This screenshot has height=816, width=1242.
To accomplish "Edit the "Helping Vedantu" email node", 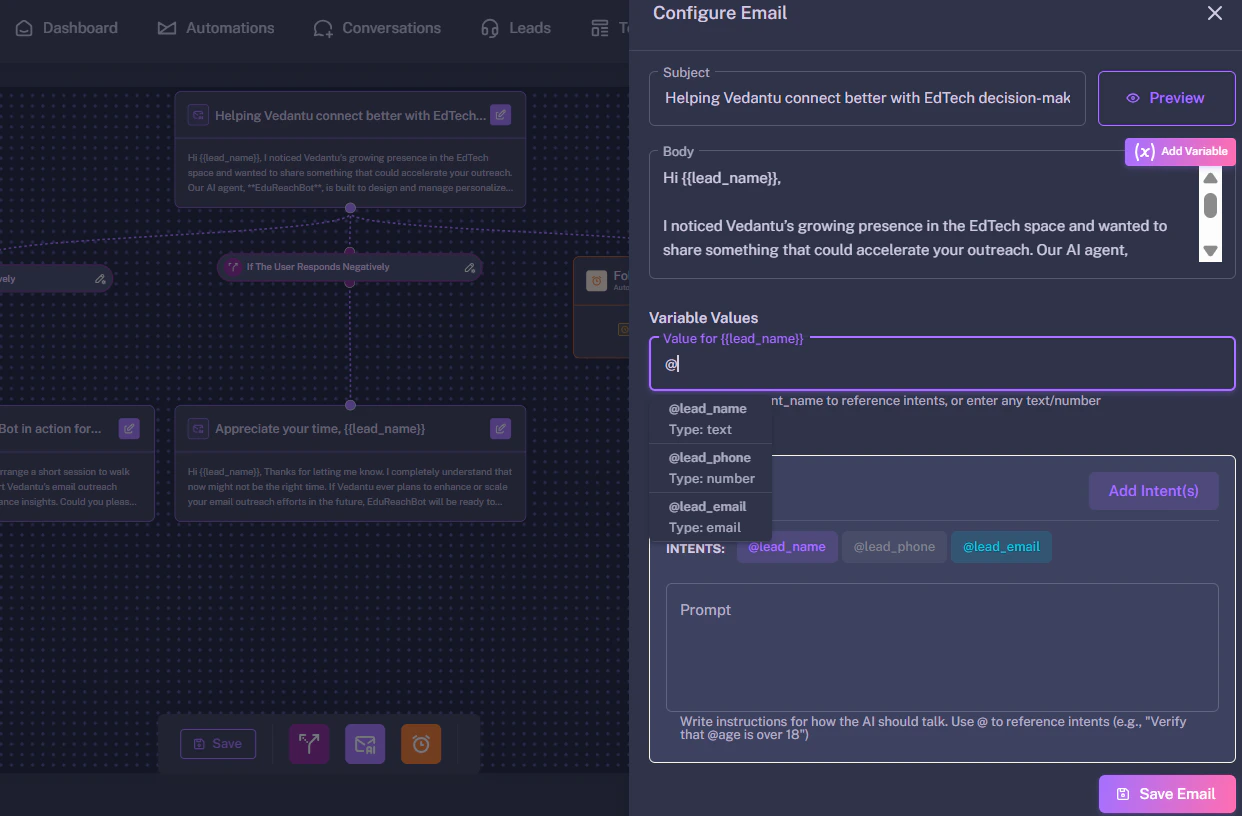I will pyautogui.click(x=500, y=115).
